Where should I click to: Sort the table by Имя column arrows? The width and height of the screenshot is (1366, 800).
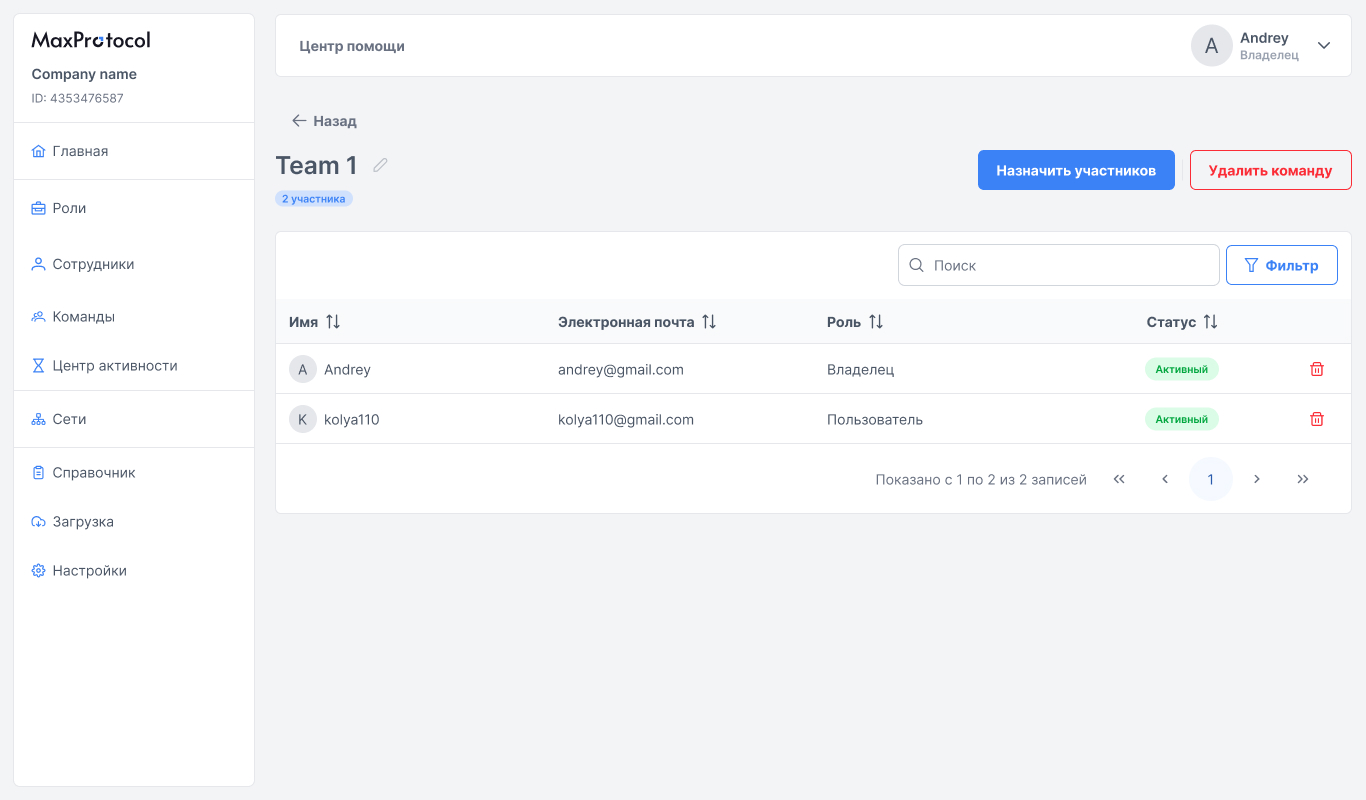pyautogui.click(x=333, y=322)
